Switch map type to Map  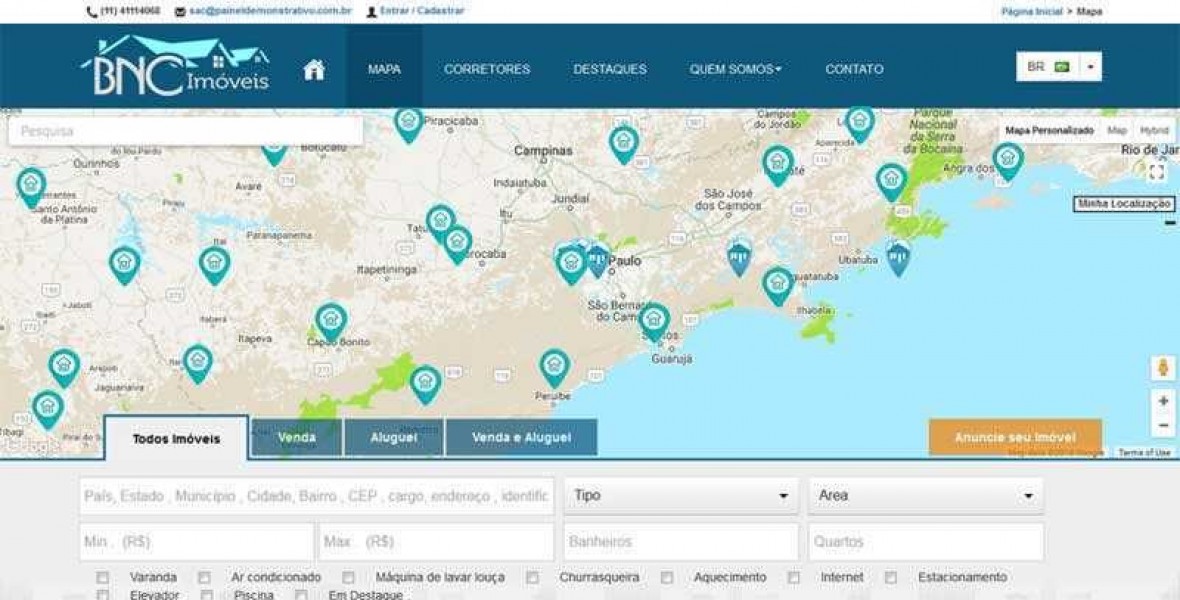point(1117,130)
